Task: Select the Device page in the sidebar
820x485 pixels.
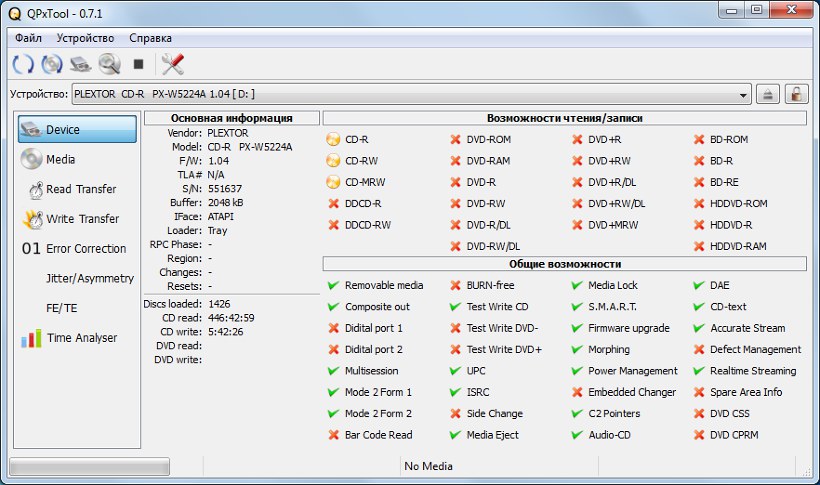Action: tap(77, 130)
